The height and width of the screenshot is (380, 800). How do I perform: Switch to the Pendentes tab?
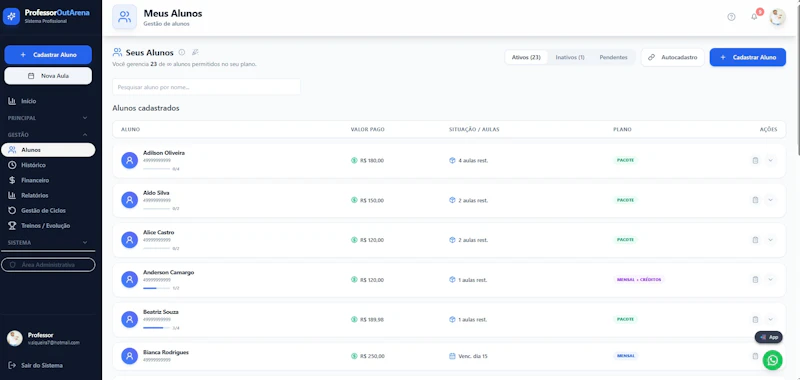coord(613,57)
